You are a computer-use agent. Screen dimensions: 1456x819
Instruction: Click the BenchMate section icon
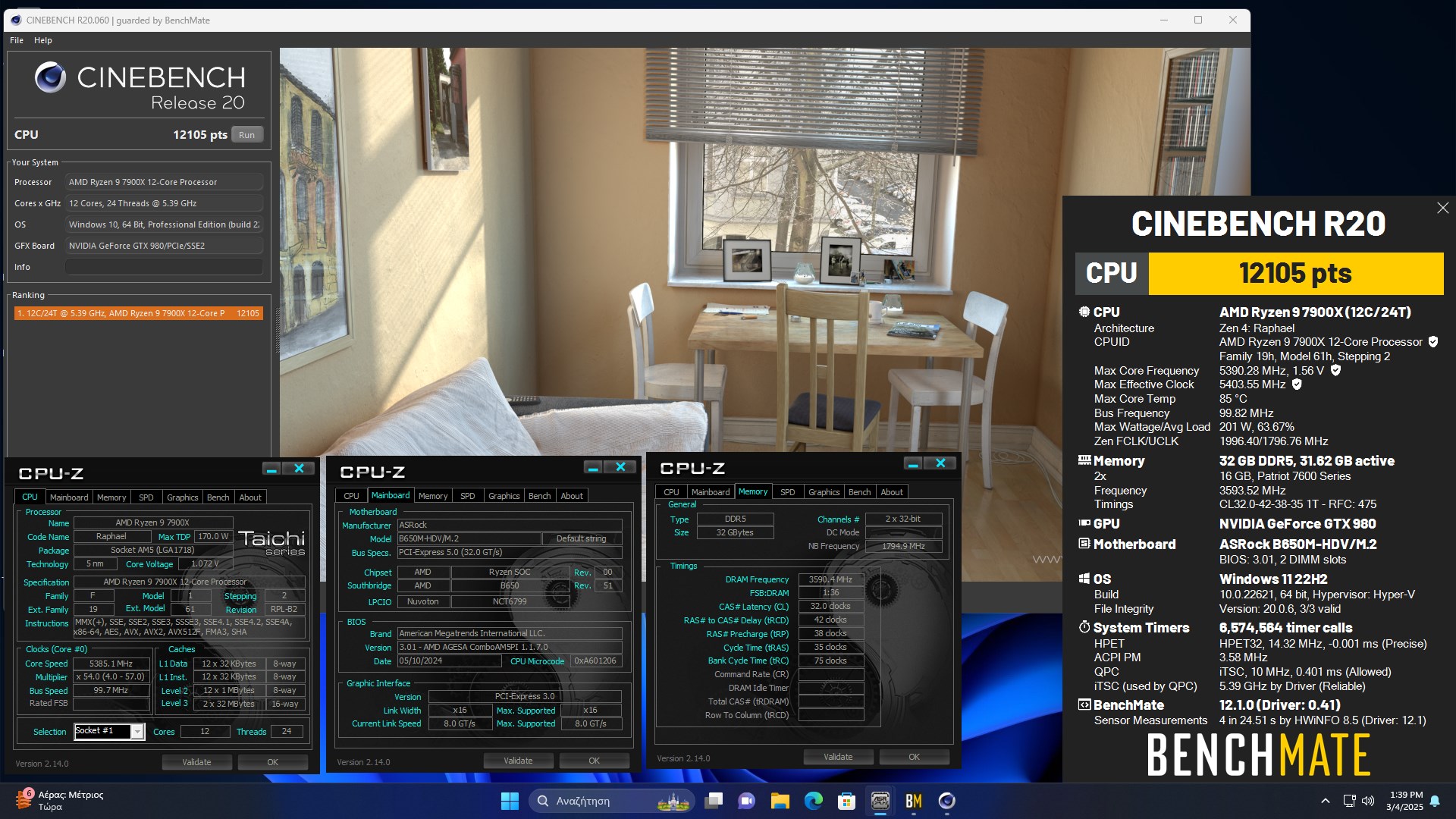coord(1084,704)
